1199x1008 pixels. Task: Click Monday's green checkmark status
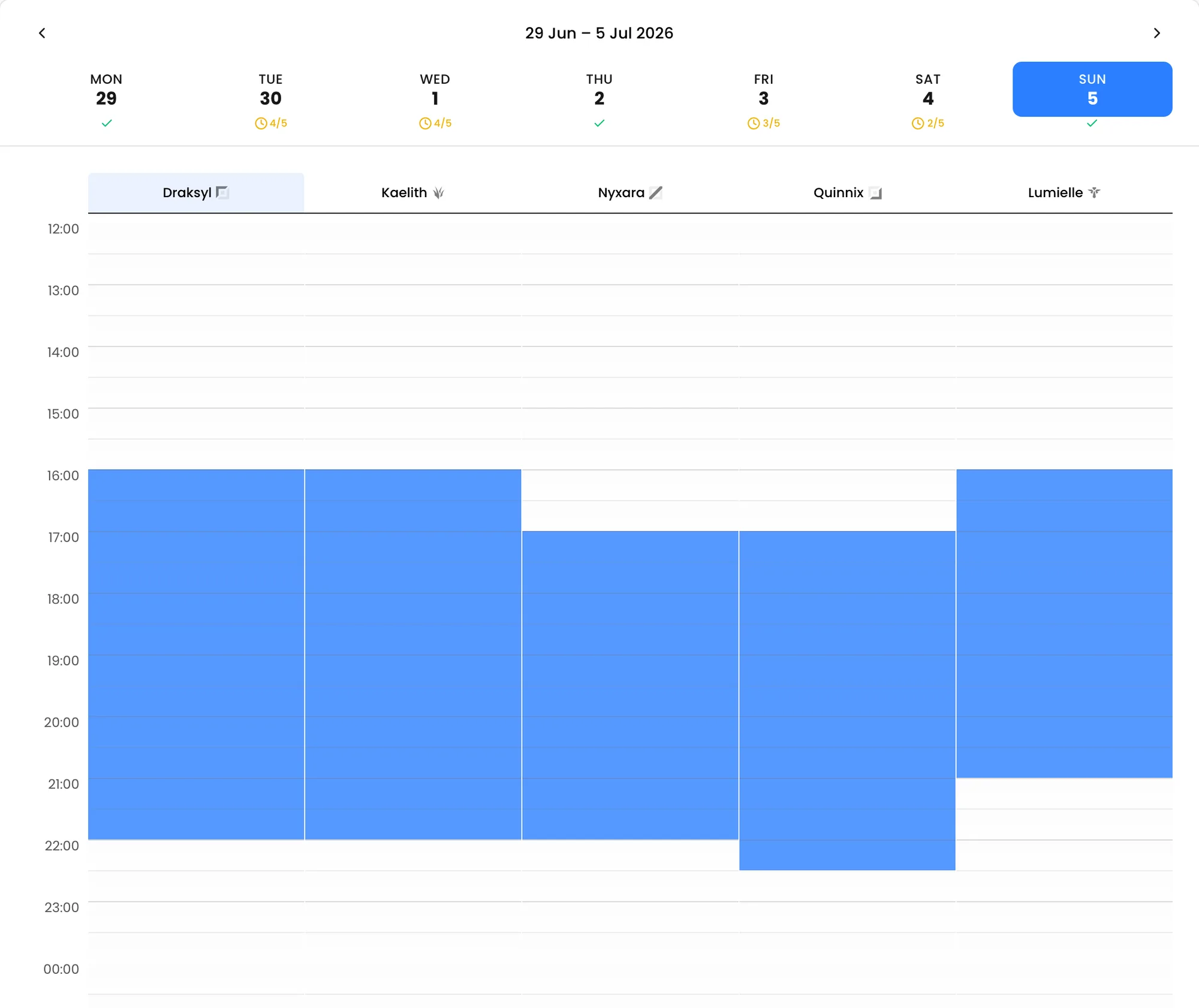pos(107,123)
